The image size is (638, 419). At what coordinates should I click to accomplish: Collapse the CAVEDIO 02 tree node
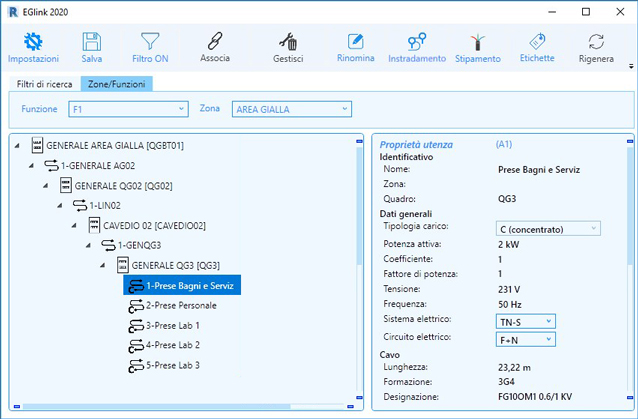(74, 225)
